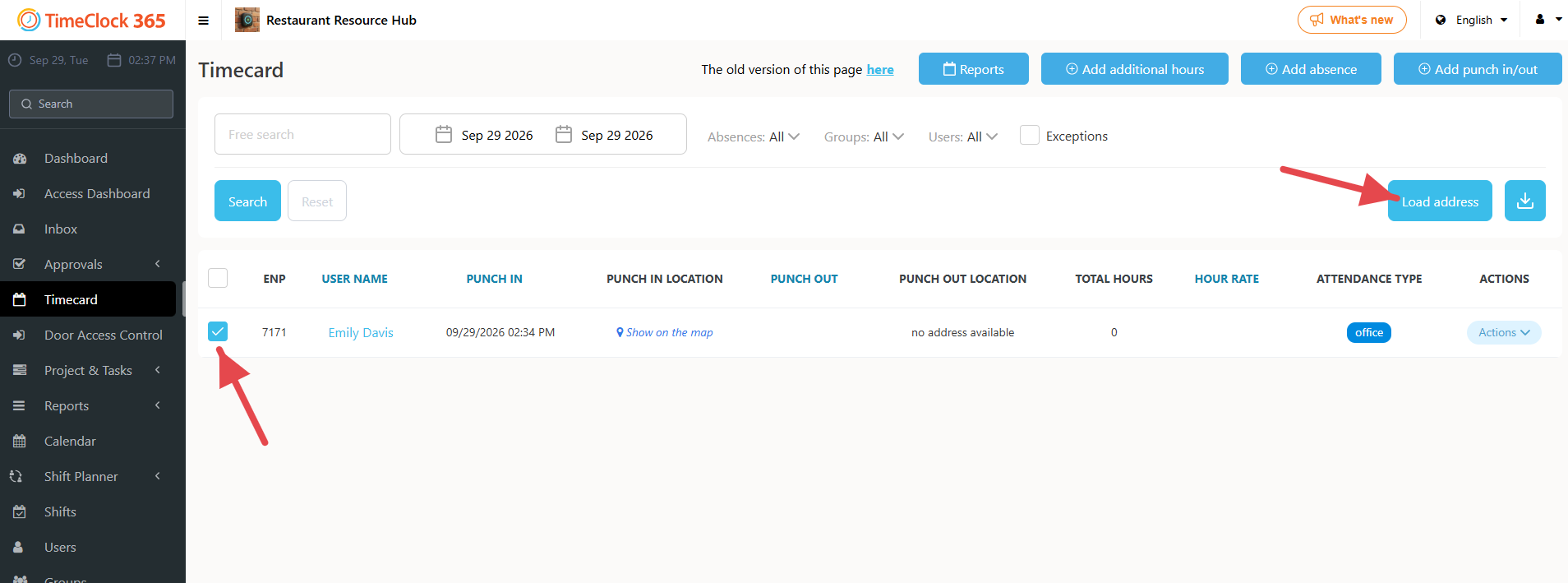Image resolution: width=1568 pixels, height=583 pixels.
Task: Open the Actions dropdown for Emily Davis
Action: (1504, 332)
